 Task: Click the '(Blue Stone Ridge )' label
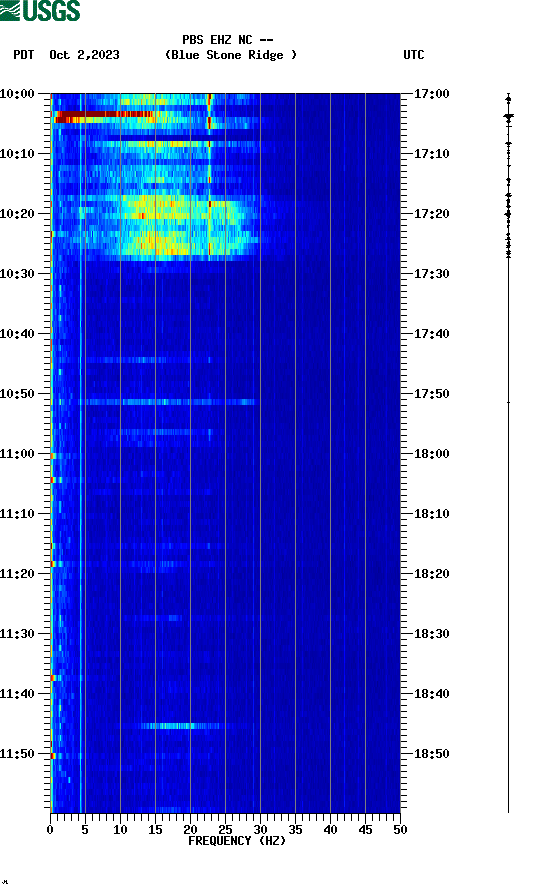pyautogui.click(x=231, y=55)
